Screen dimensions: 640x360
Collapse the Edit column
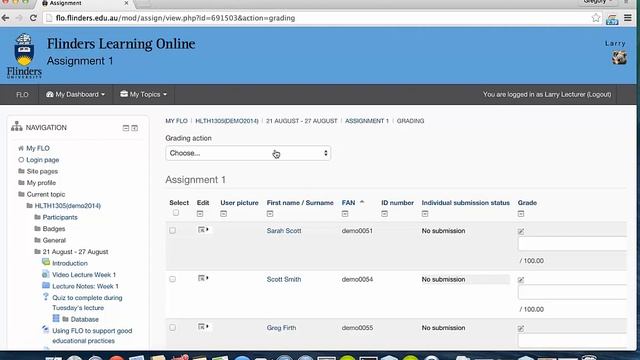200,214
